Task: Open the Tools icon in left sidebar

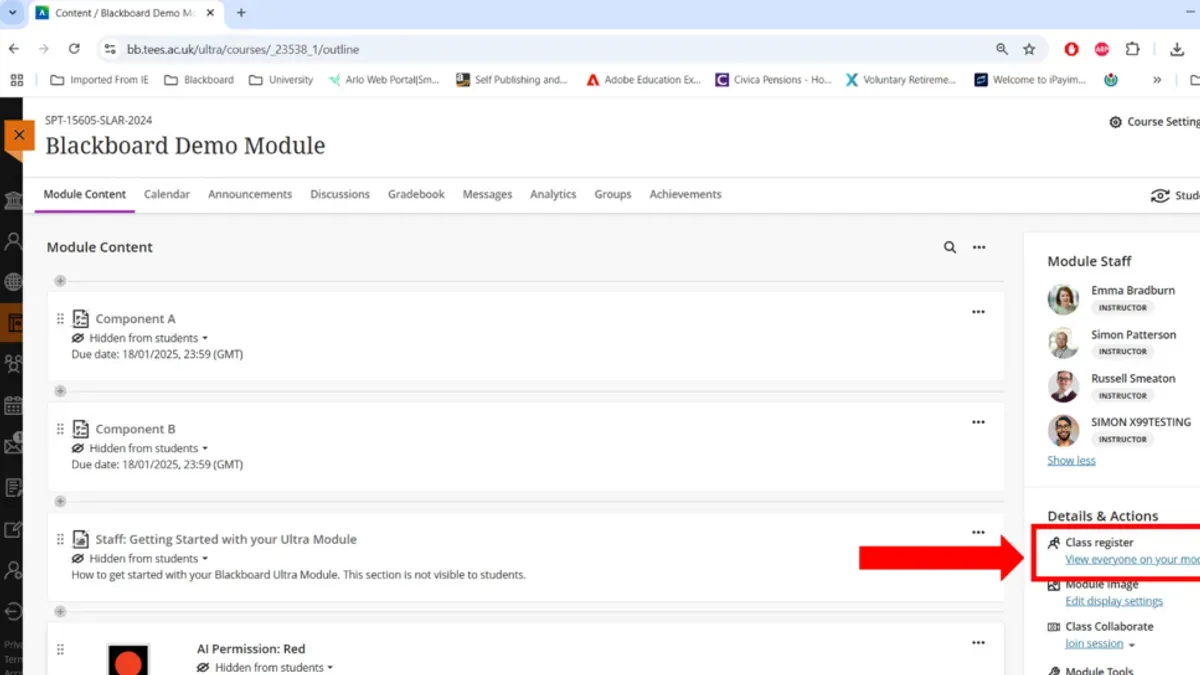Action: click(x=13, y=529)
